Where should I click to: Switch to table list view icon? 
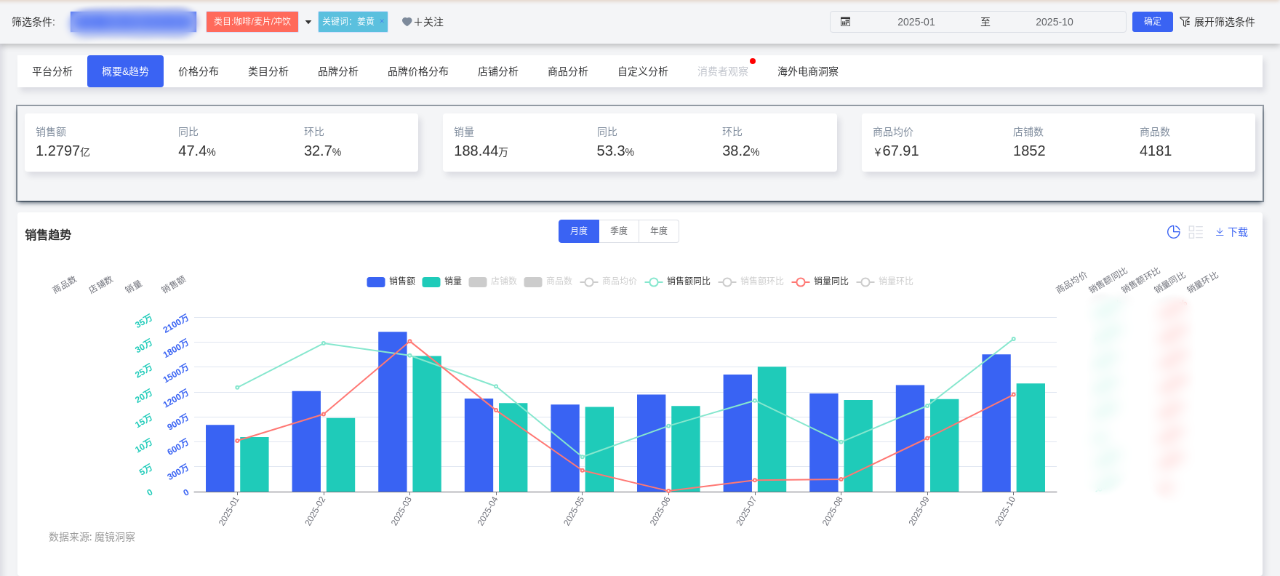click(x=1196, y=232)
